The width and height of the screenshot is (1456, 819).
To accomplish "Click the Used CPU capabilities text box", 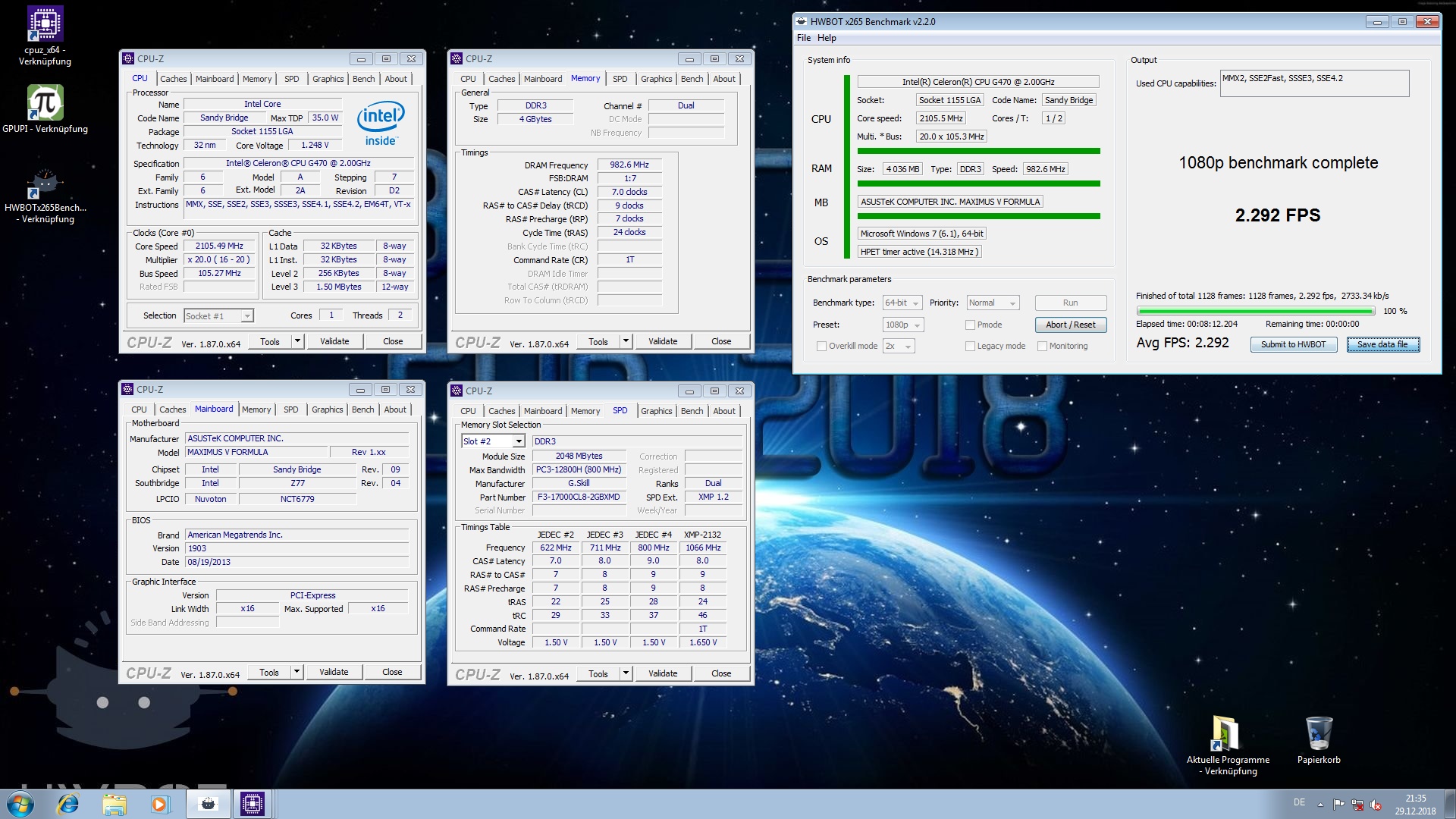I will point(1314,83).
